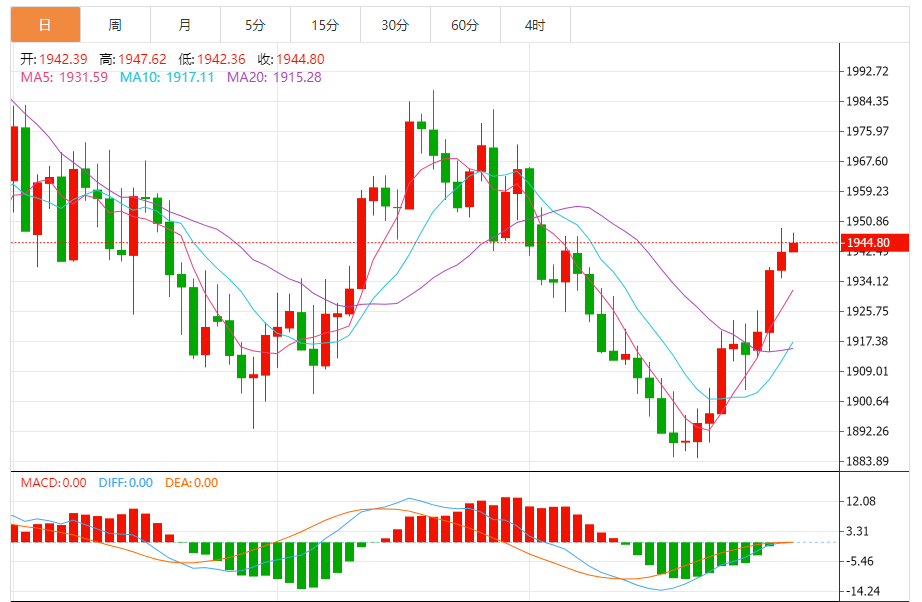Click the 1883.89 price axis label
Screen dimensions: 922x602
pos(867,461)
